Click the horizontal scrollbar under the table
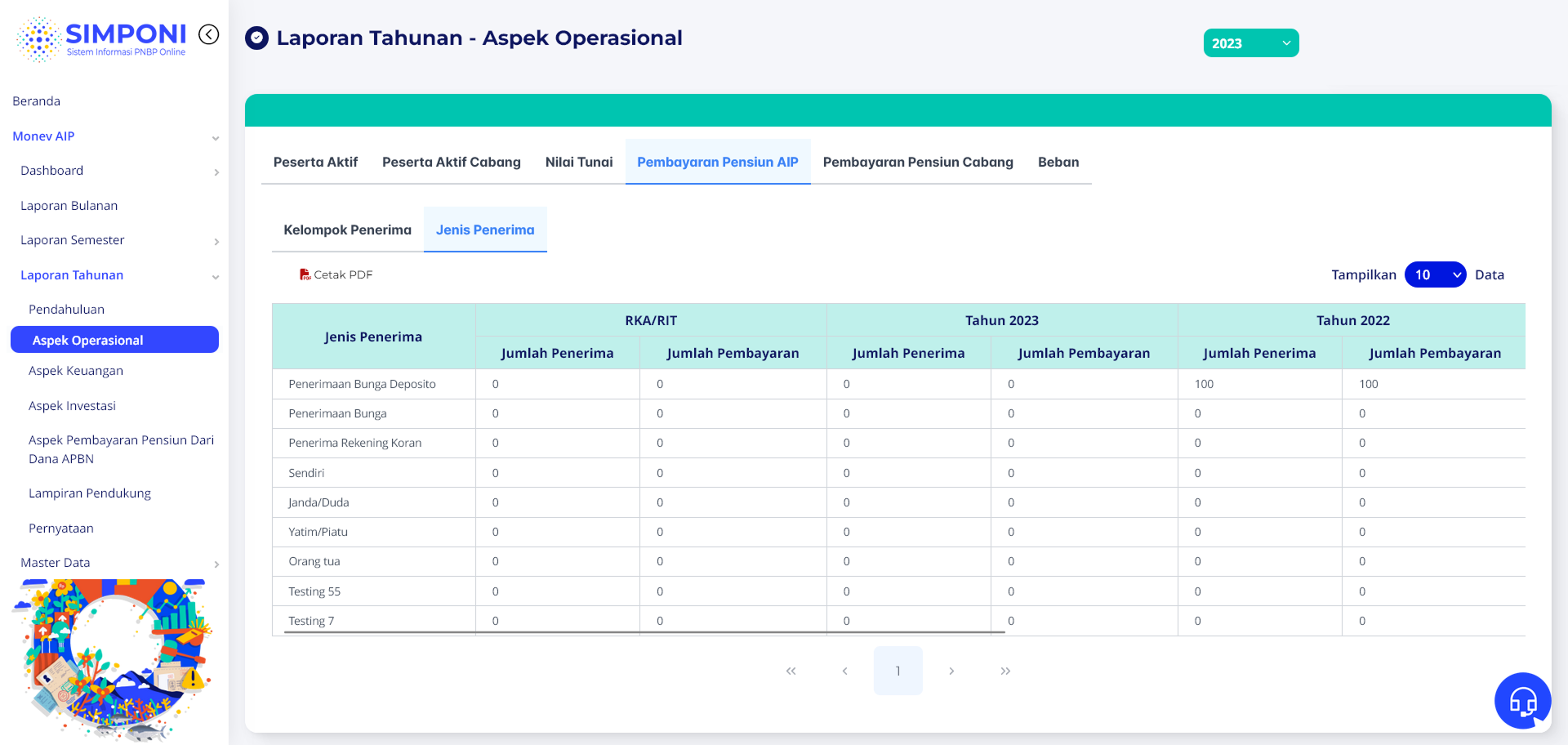This screenshot has height=745, width=1568. click(x=645, y=632)
